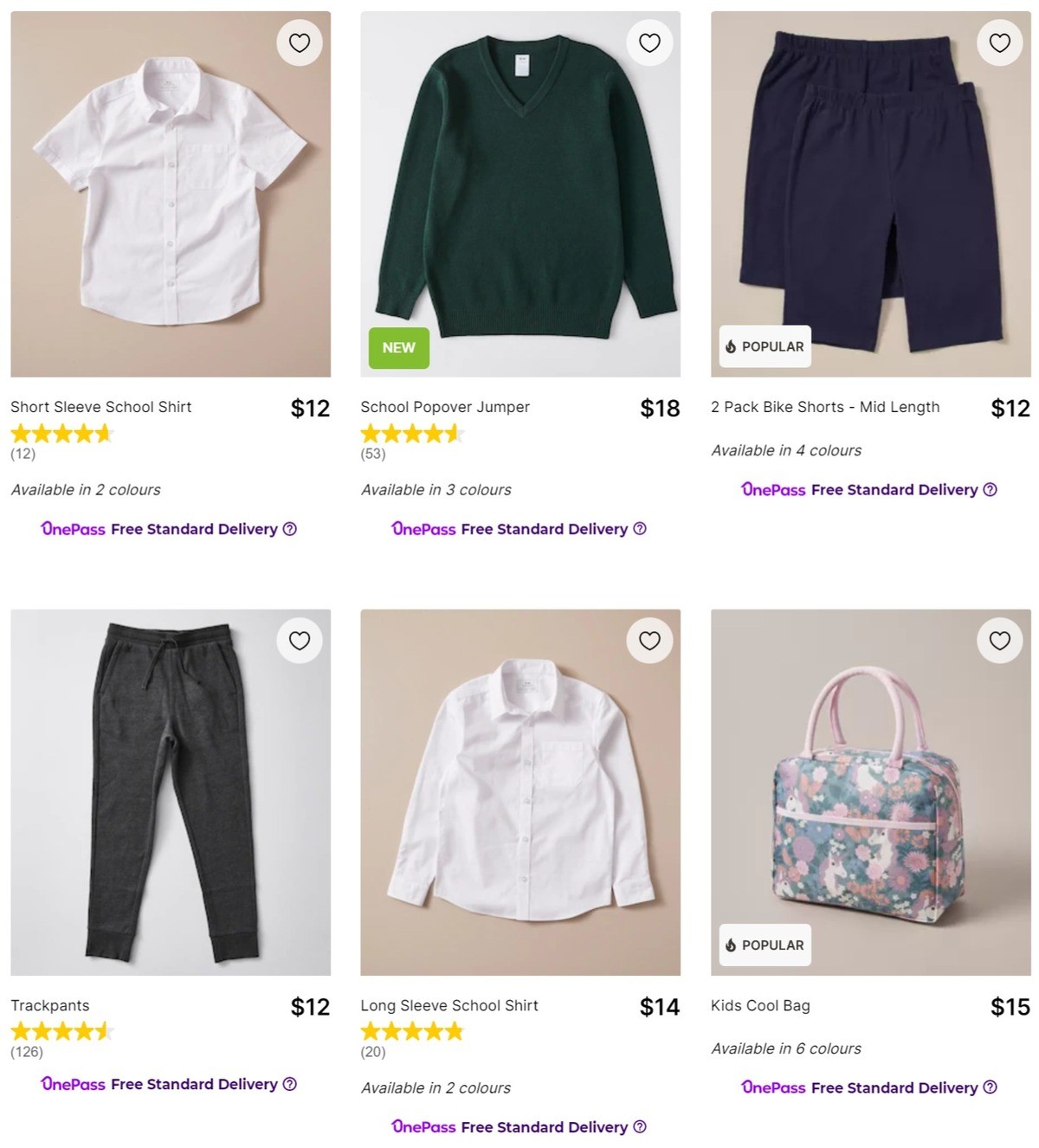Click the NEW badge on School Popover Jumper
The width and height of the screenshot is (1039, 1148).
pyautogui.click(x=398, y=348)
